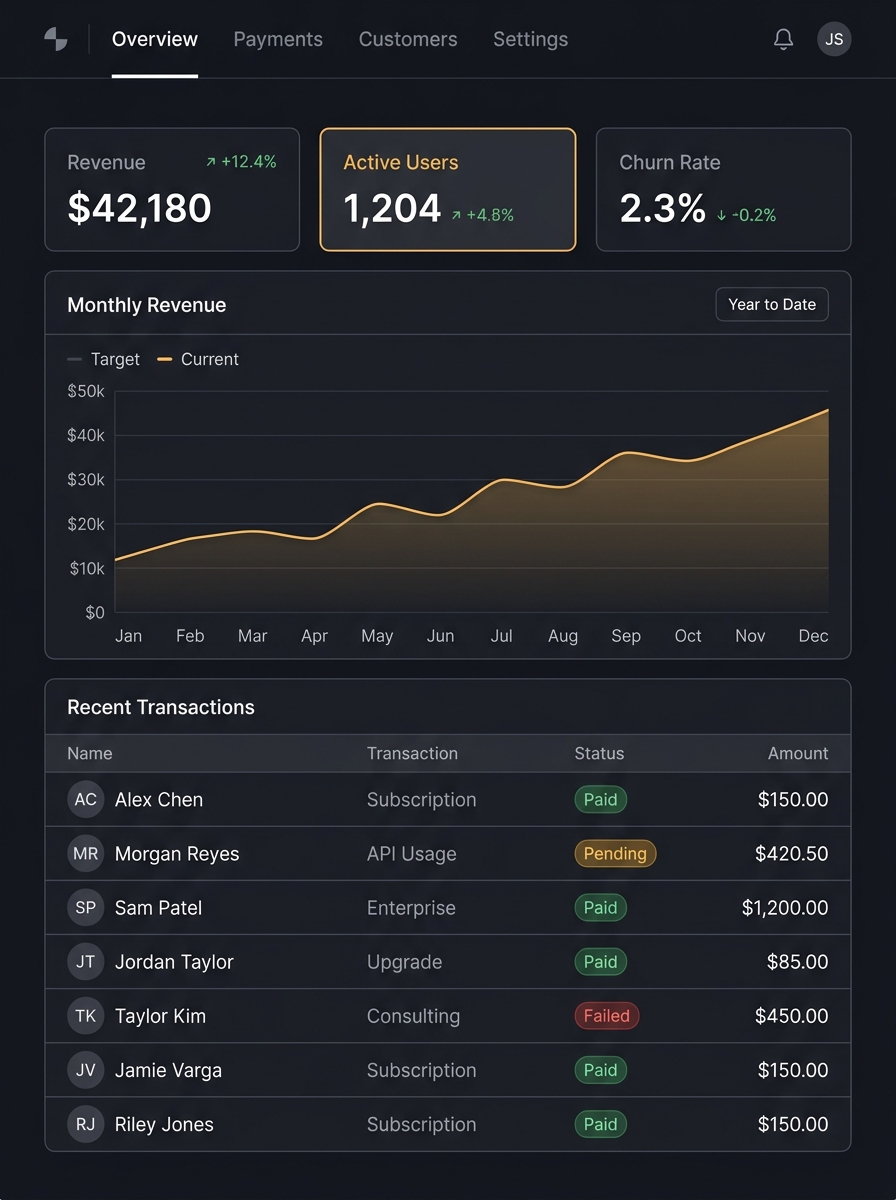Click the Recent Transactions heading

click(161, 707)
